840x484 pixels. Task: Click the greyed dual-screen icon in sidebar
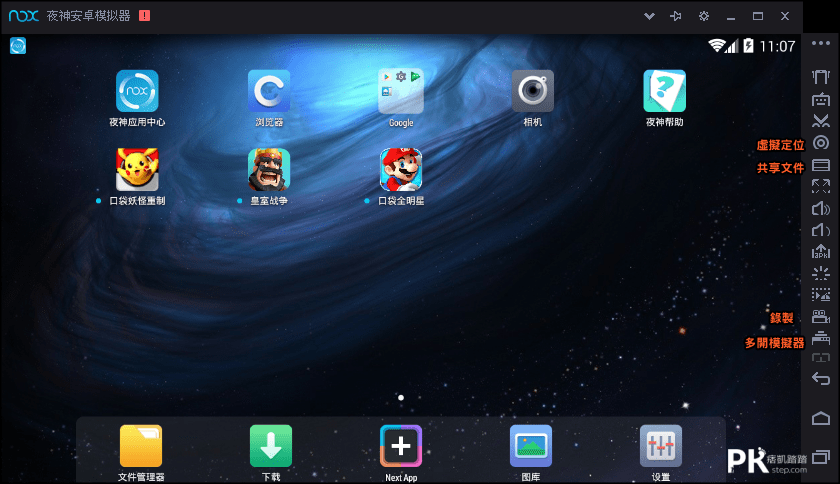point(821,358)
